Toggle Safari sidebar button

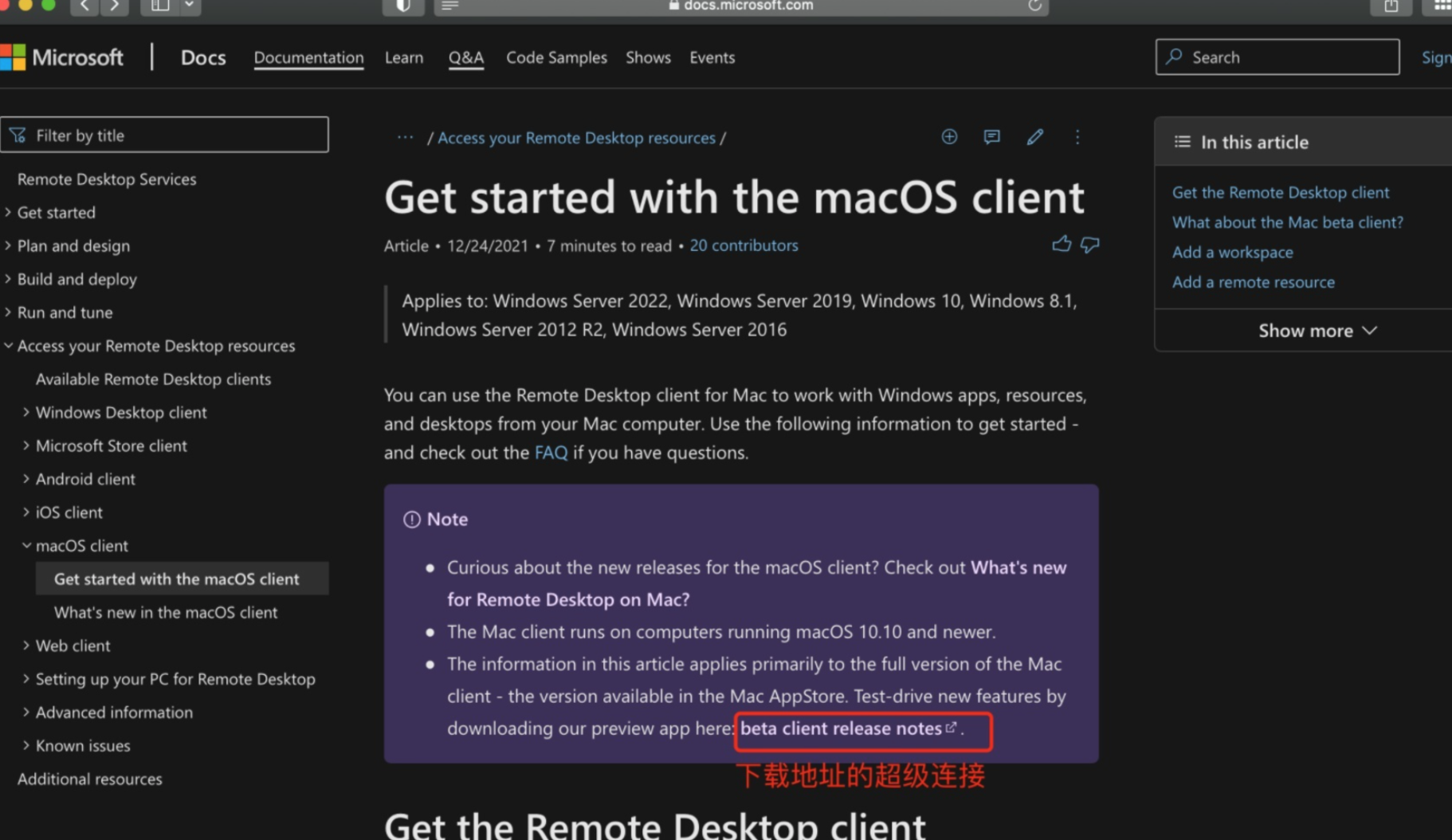click(160, 6)
